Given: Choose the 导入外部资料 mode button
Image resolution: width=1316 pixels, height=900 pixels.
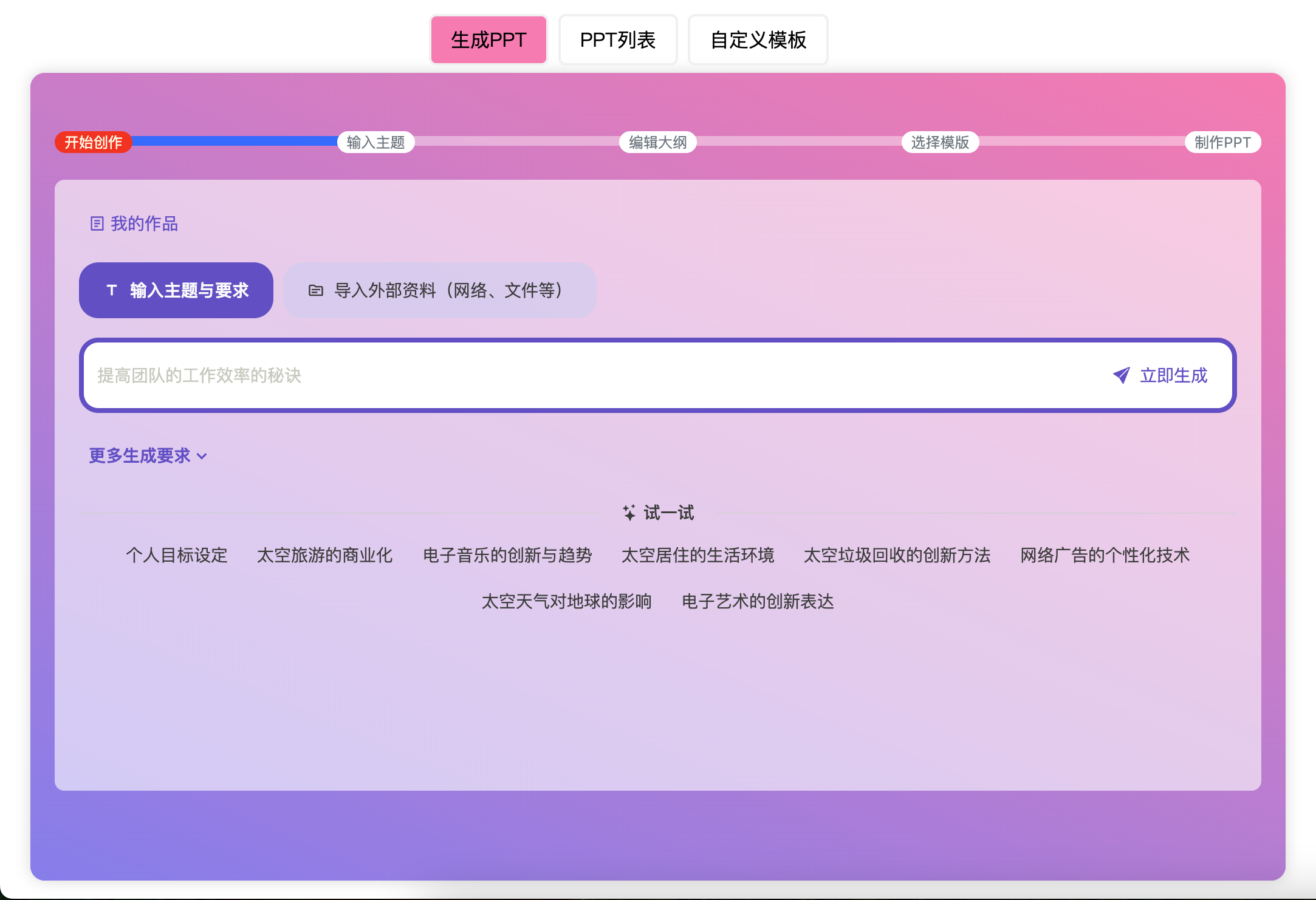Looking at the screenshot, I should (440, 290).
